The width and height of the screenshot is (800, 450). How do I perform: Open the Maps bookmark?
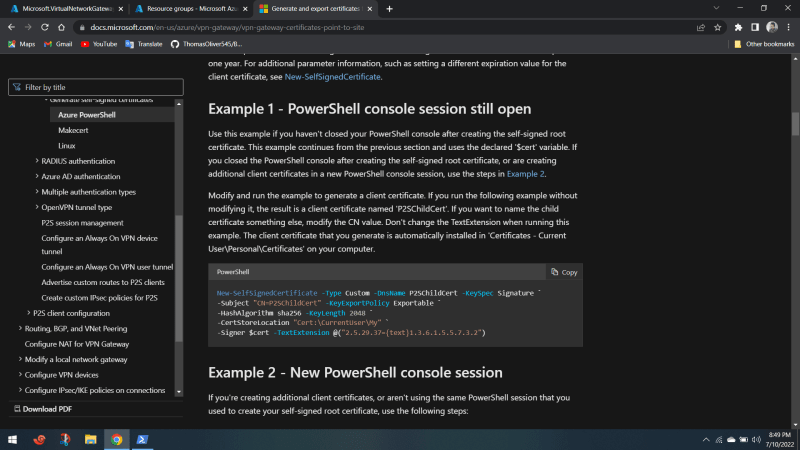click(21, 44)
